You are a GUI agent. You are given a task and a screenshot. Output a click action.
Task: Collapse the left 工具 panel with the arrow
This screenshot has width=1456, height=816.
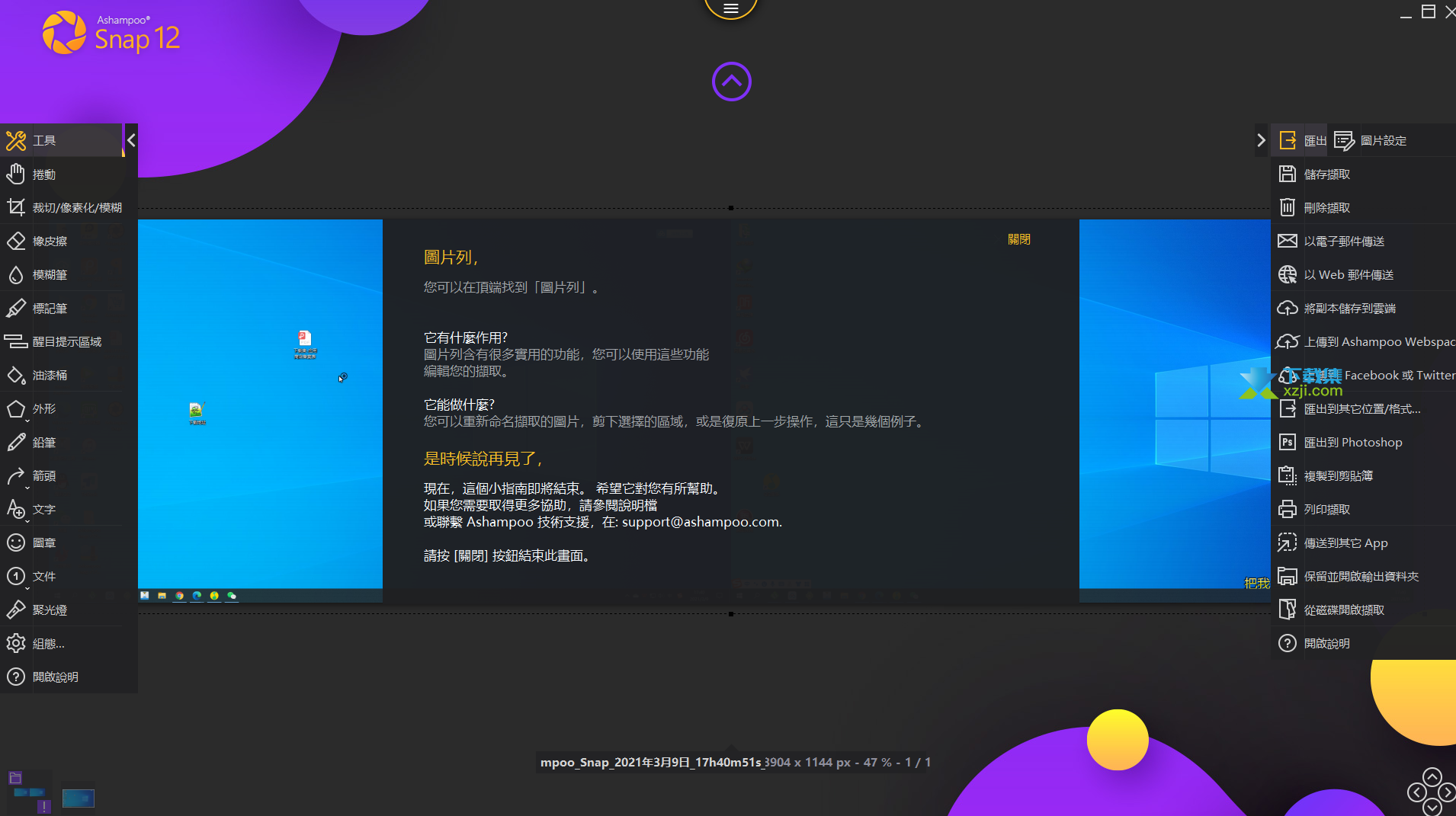pyautogui.click(x=131, y=140)
